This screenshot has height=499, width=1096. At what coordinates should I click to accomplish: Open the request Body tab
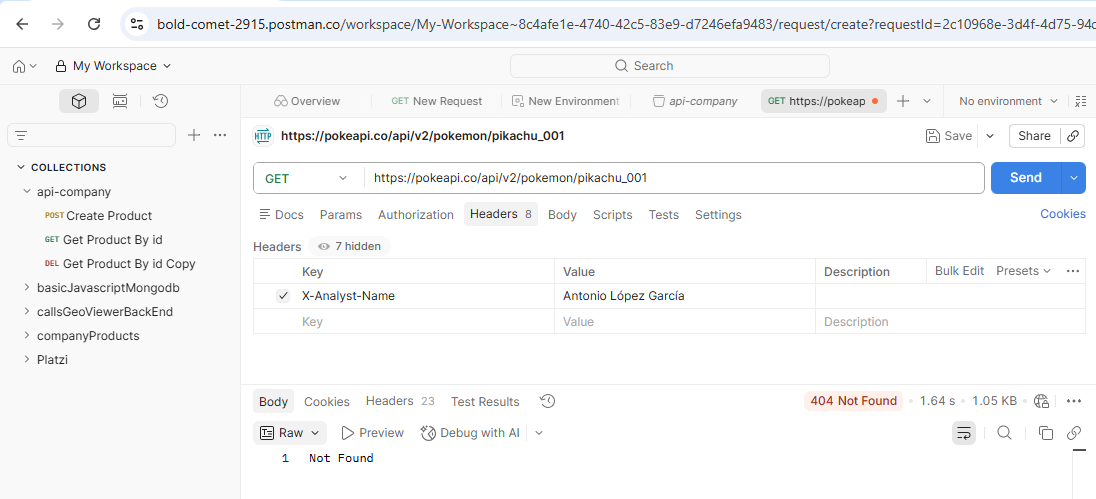(x=562, y=215)
